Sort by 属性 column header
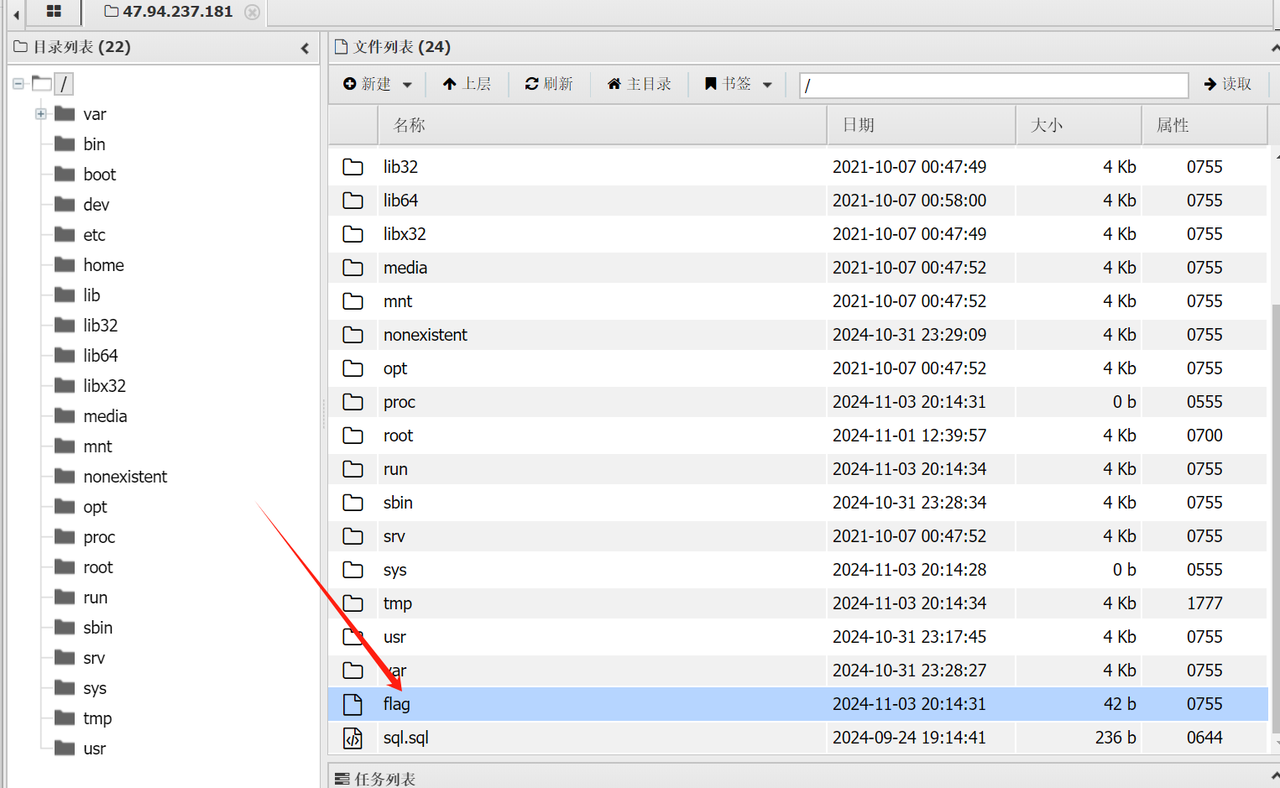 pos(1205,125)
